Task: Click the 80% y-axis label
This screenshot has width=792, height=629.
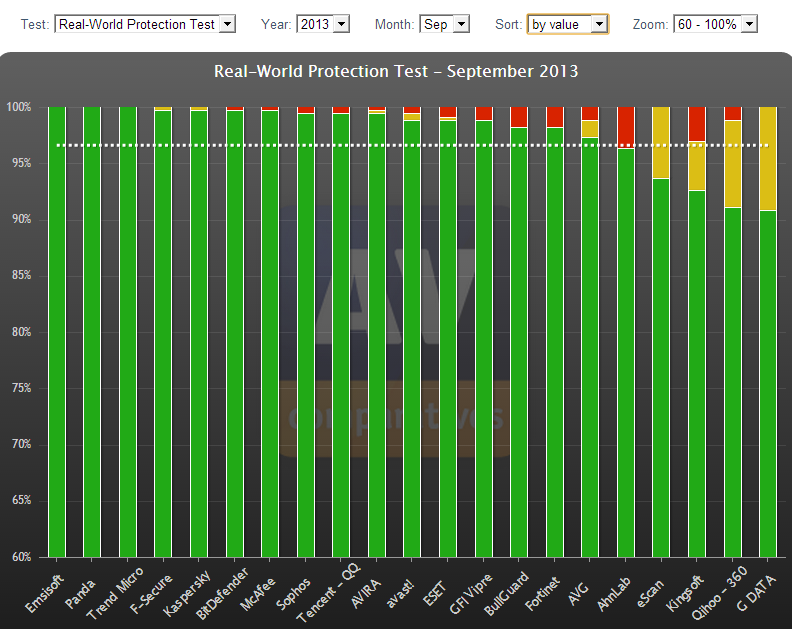Action: pos(21,331)
